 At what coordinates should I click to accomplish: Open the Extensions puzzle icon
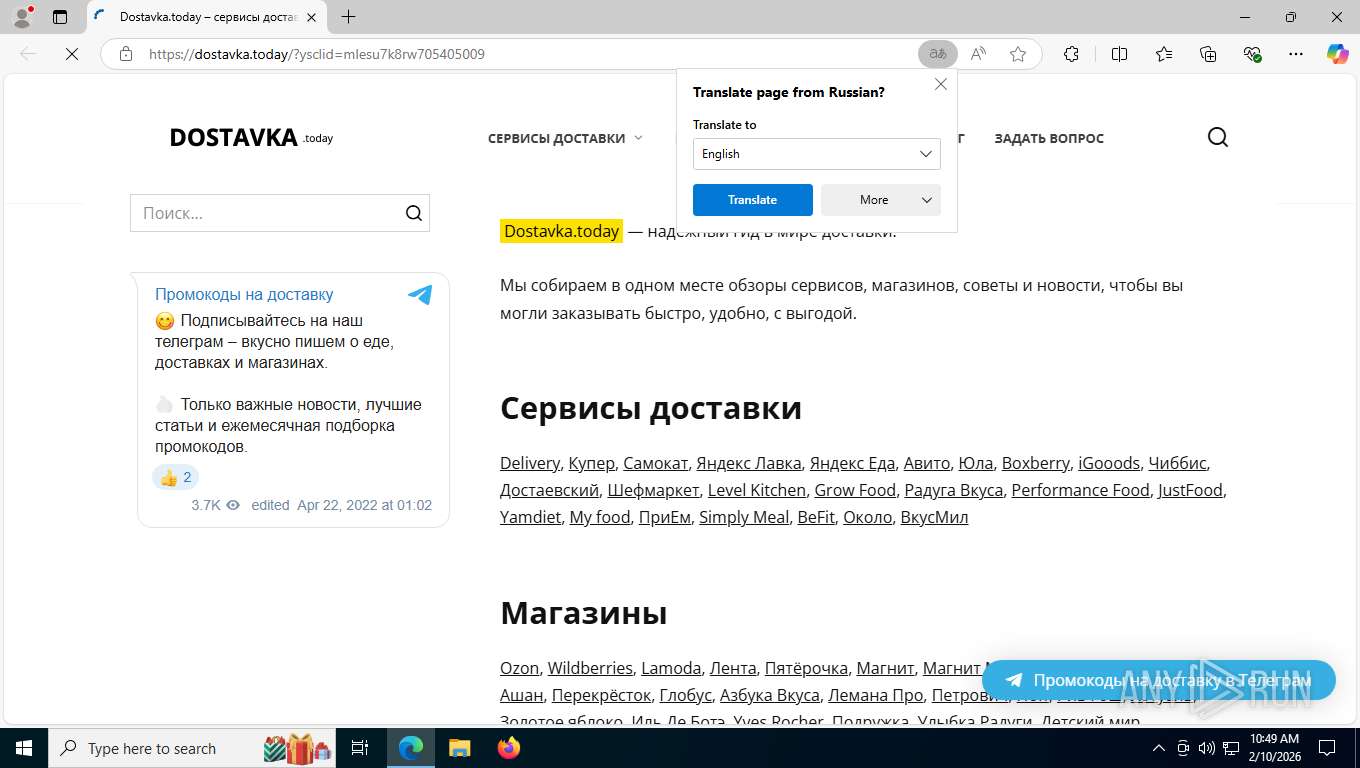[x=1071, y=54]
